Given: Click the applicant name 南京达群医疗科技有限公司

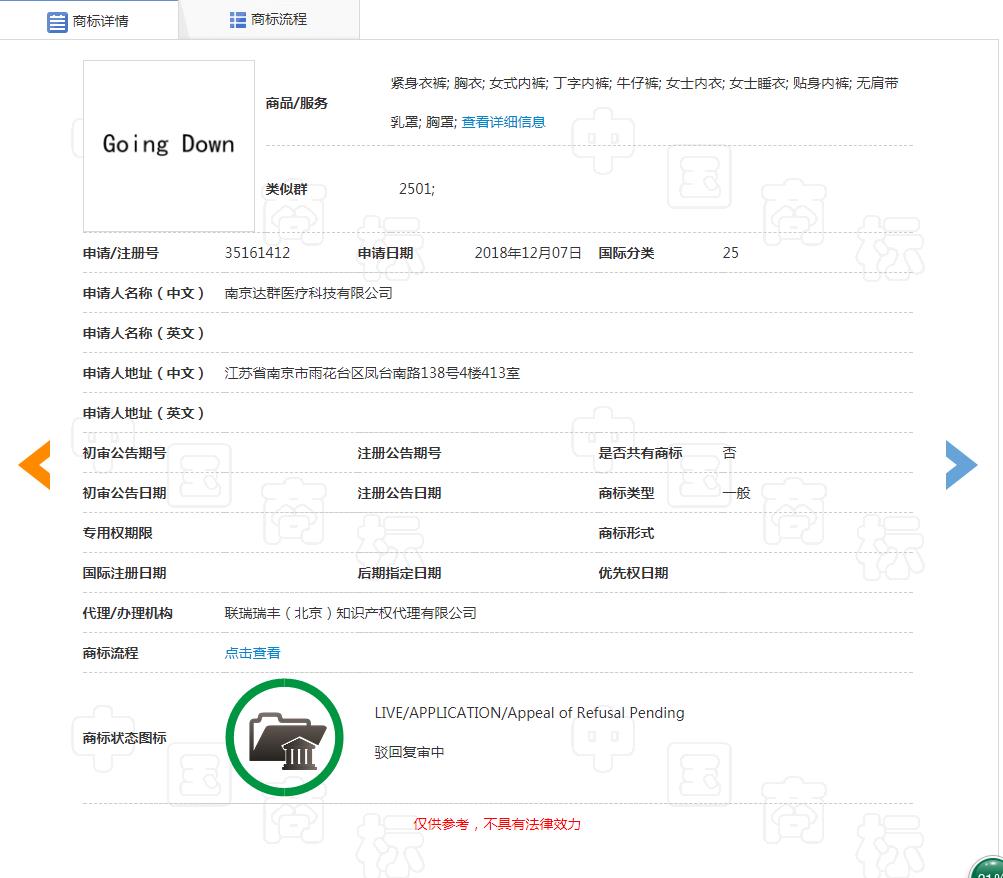Looking at the screenshot, I should pos(310,293).
